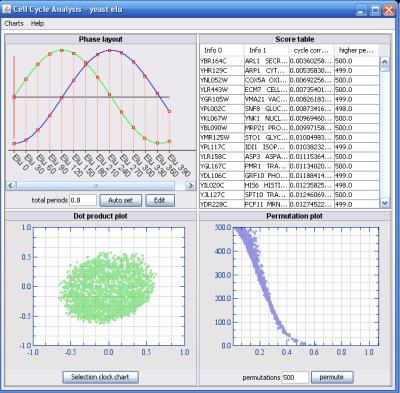400x393 pixels.
Task: Close the Cell Cycle Analysis window
Action: 389,10
